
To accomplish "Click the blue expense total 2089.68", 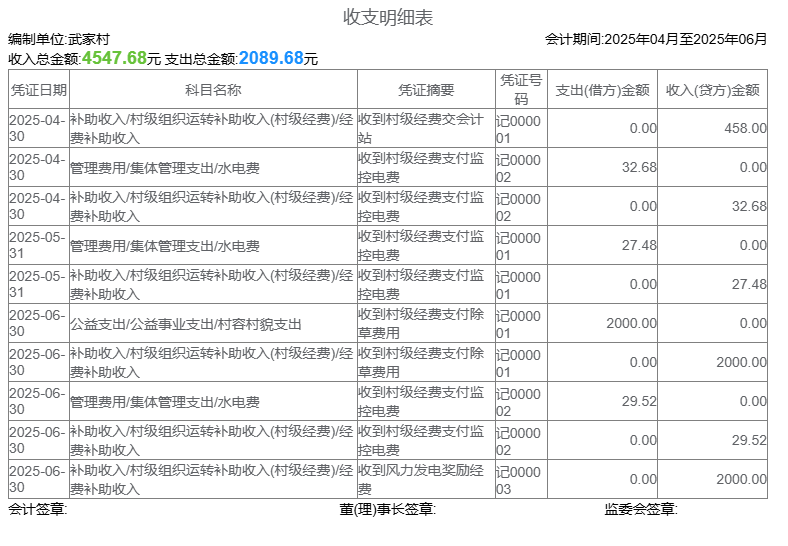I will pos(271,58).
